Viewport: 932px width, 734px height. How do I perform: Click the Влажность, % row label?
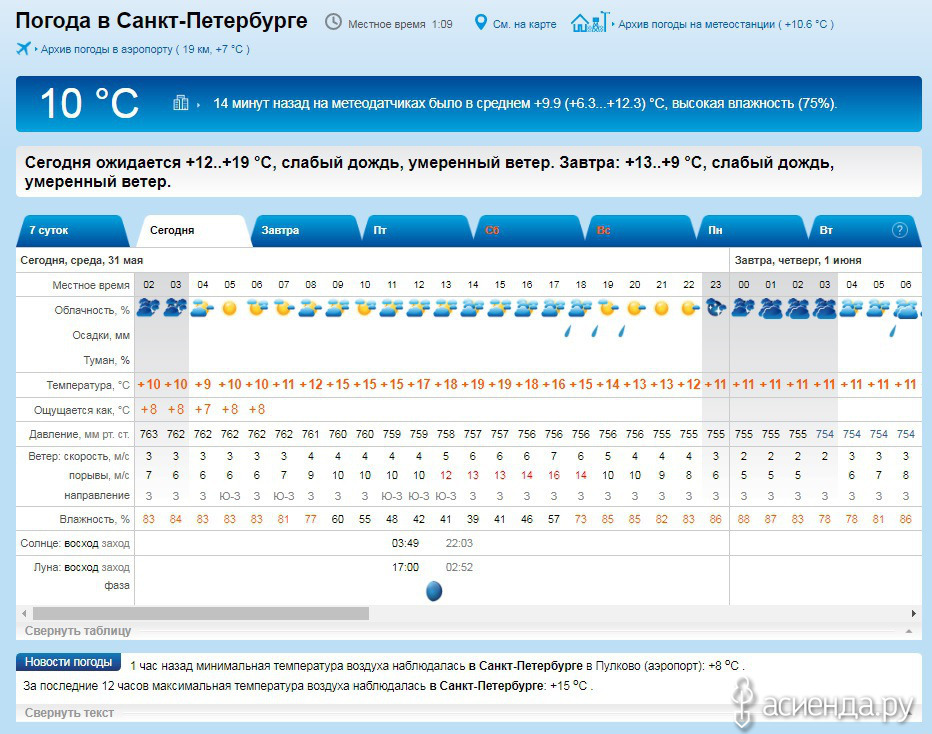[x=95, y=519]
